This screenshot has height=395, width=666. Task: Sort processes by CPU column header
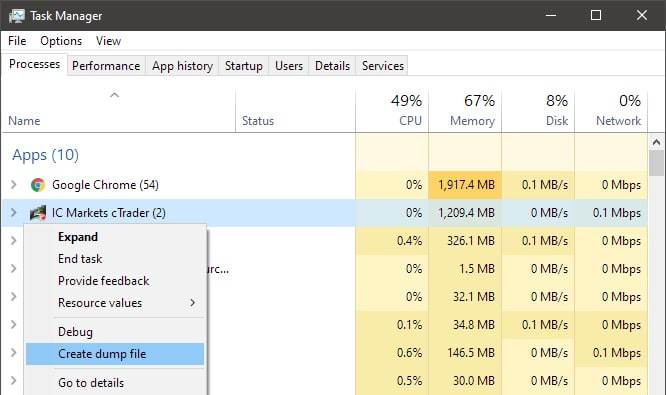tap(392, 111)
